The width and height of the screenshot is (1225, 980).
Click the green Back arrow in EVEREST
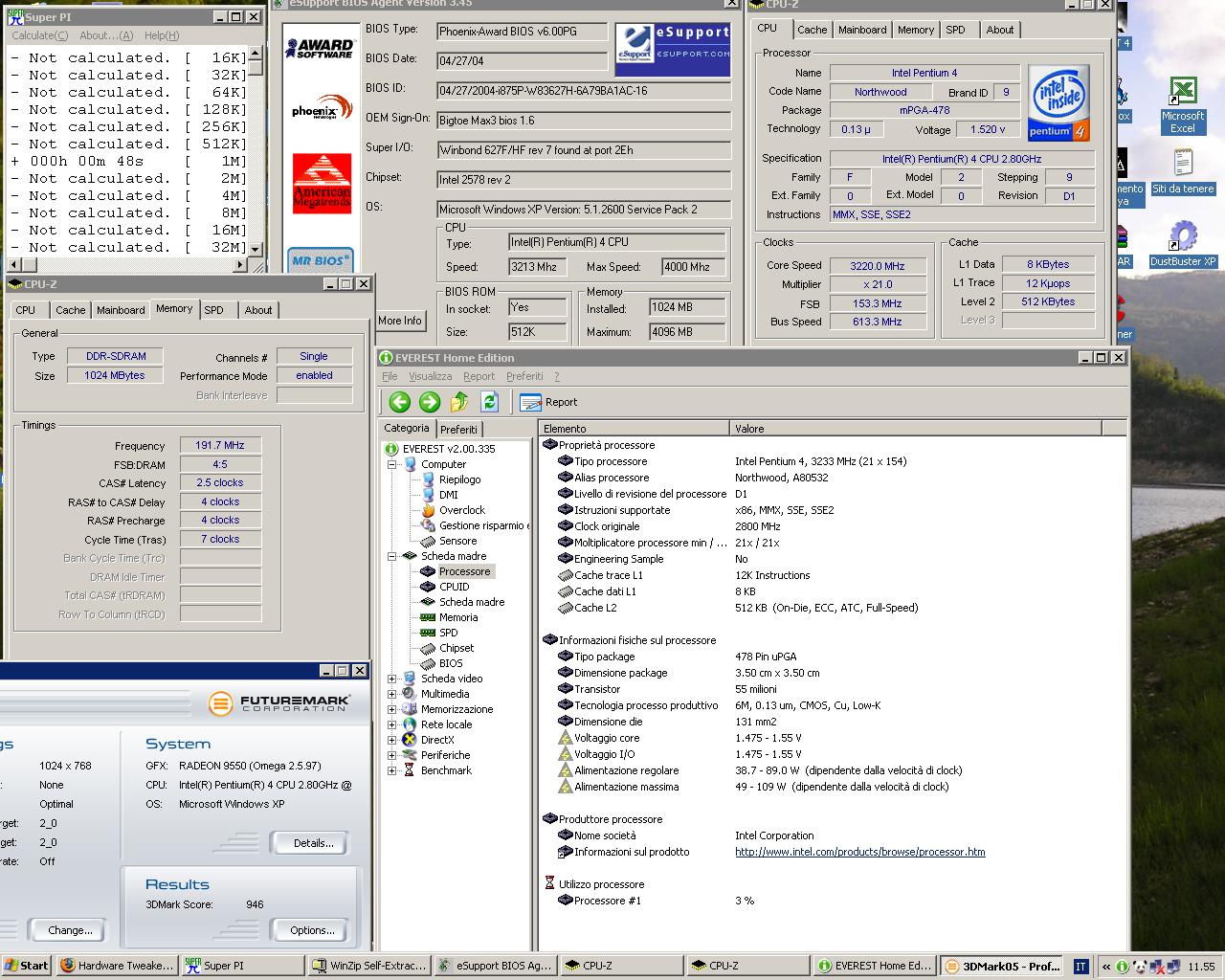coord(400,402)
